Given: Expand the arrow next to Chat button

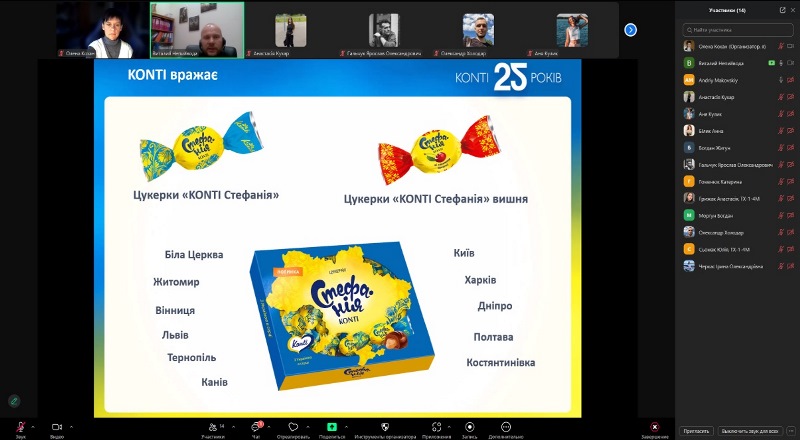Looking at the screenshot, I should 269,427.
